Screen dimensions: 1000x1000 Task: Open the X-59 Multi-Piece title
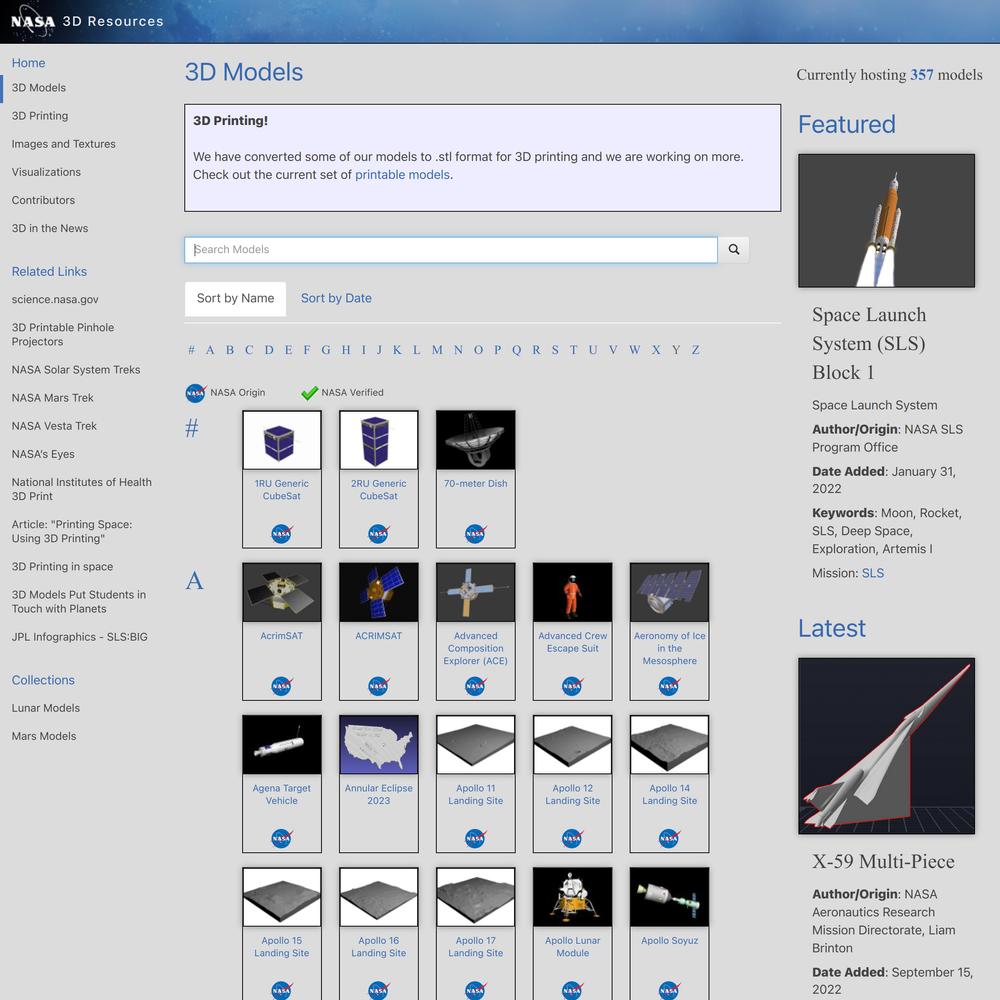[x=883, y=862]
